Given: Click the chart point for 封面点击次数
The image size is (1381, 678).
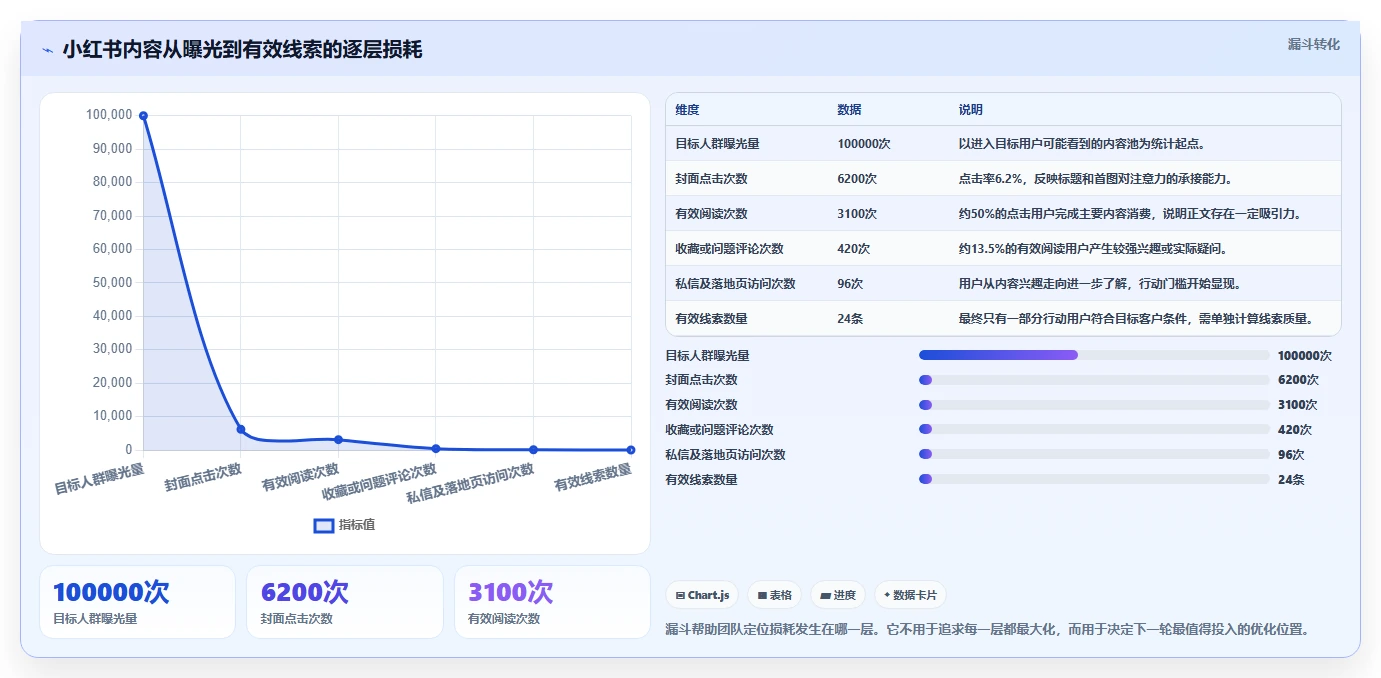Looking at the screenshot, I should point(241,429).
